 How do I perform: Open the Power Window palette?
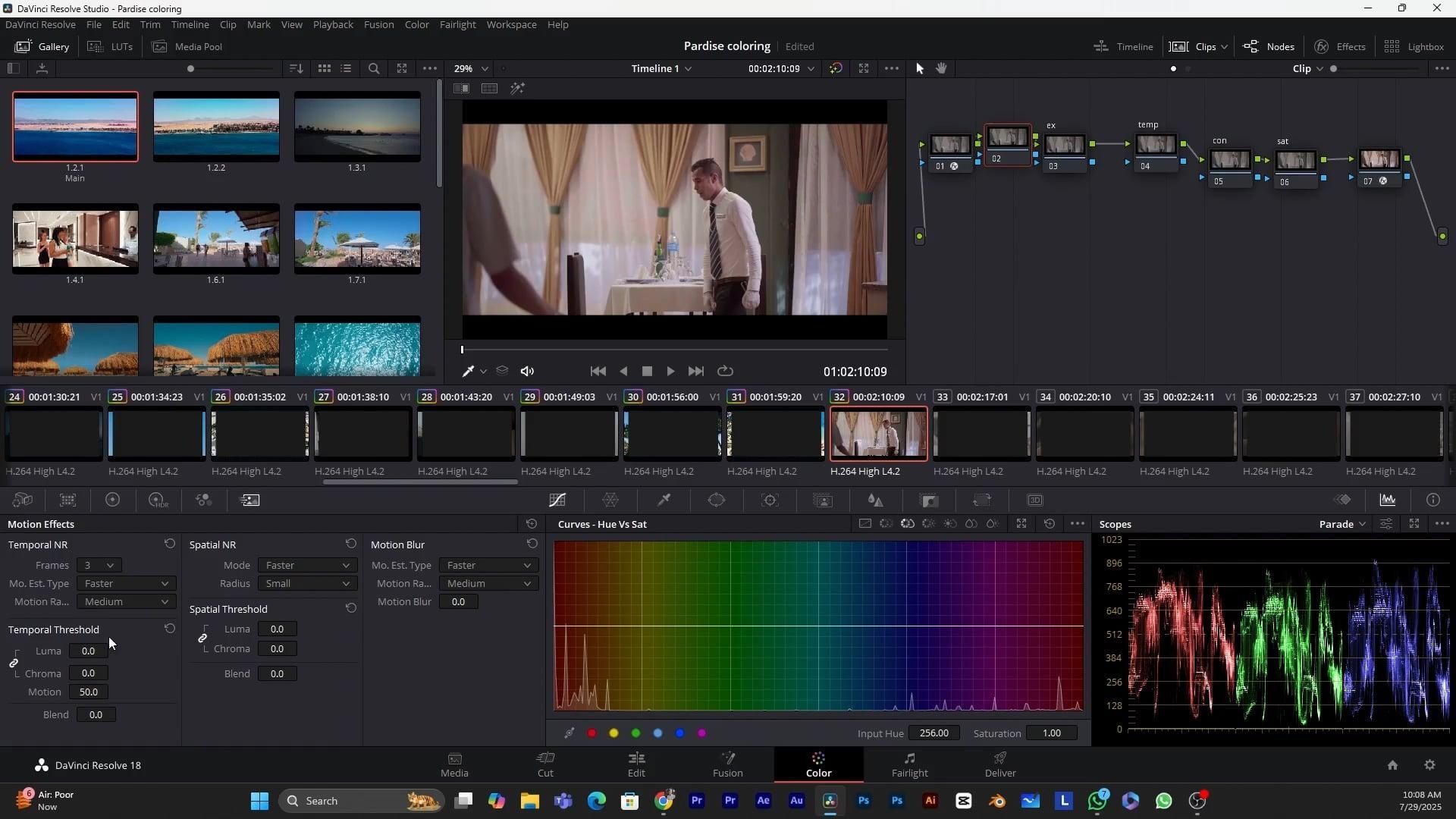pos(717,500)
